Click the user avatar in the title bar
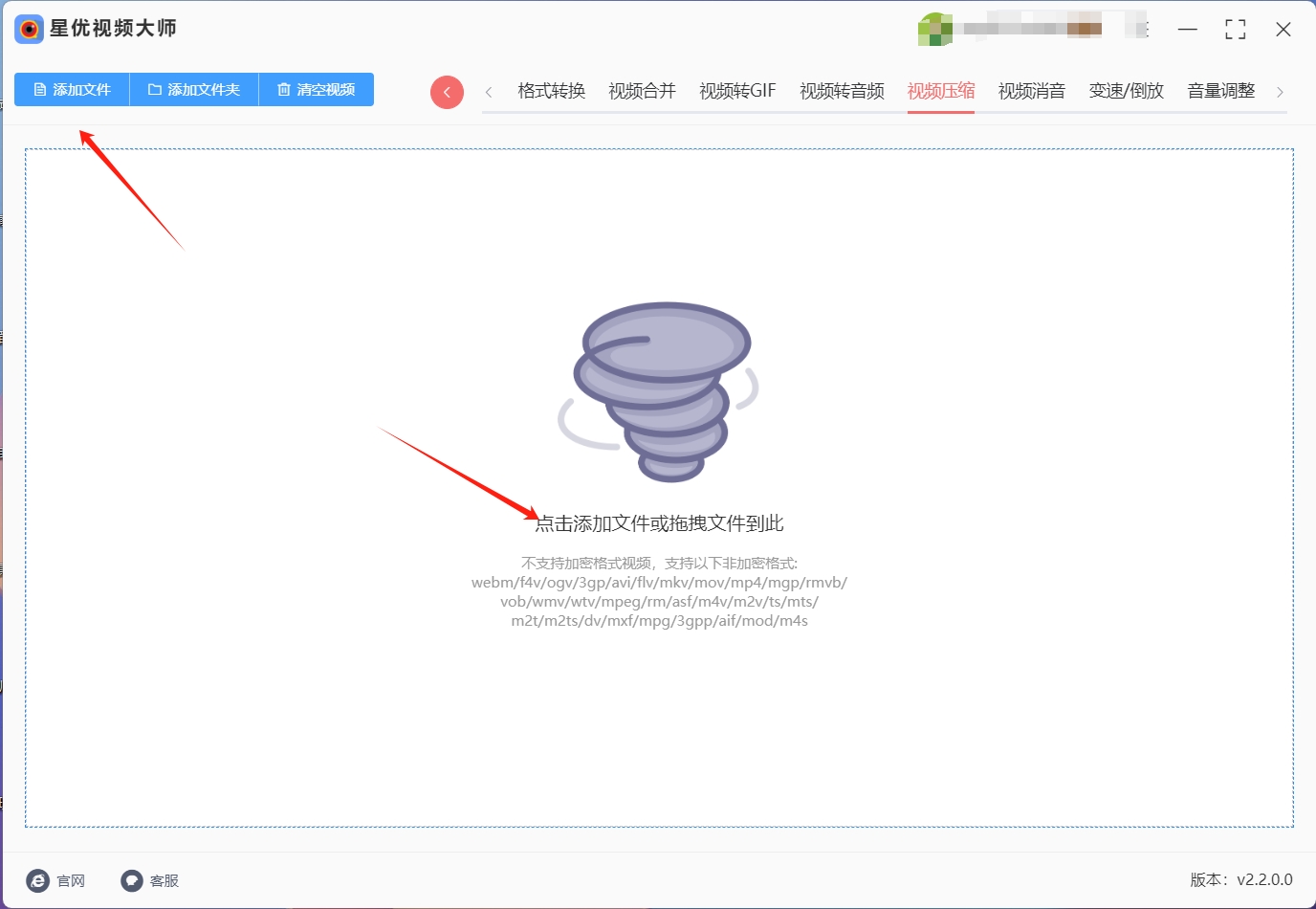 (934, 29)
